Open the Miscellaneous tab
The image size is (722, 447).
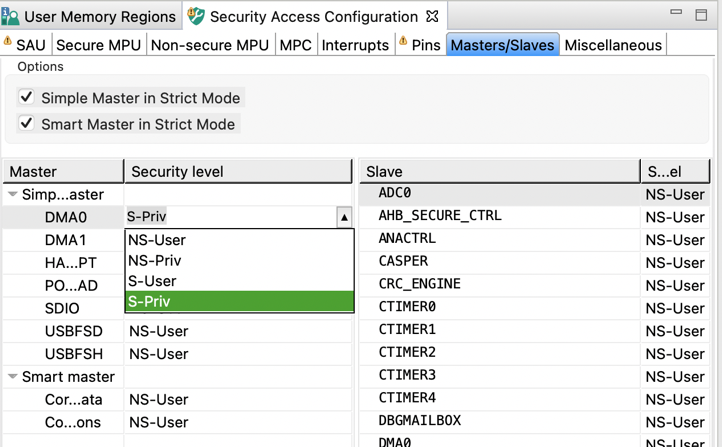[x=613, y=45]
